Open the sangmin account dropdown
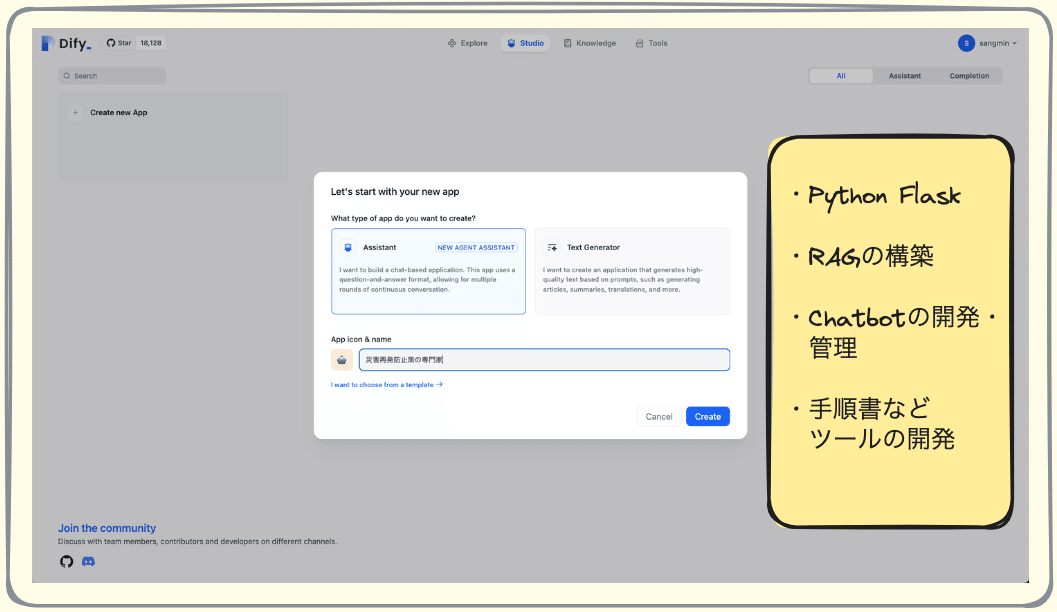Image resolution: width=1057 pixels, height=612 pixels. [986, 43]
